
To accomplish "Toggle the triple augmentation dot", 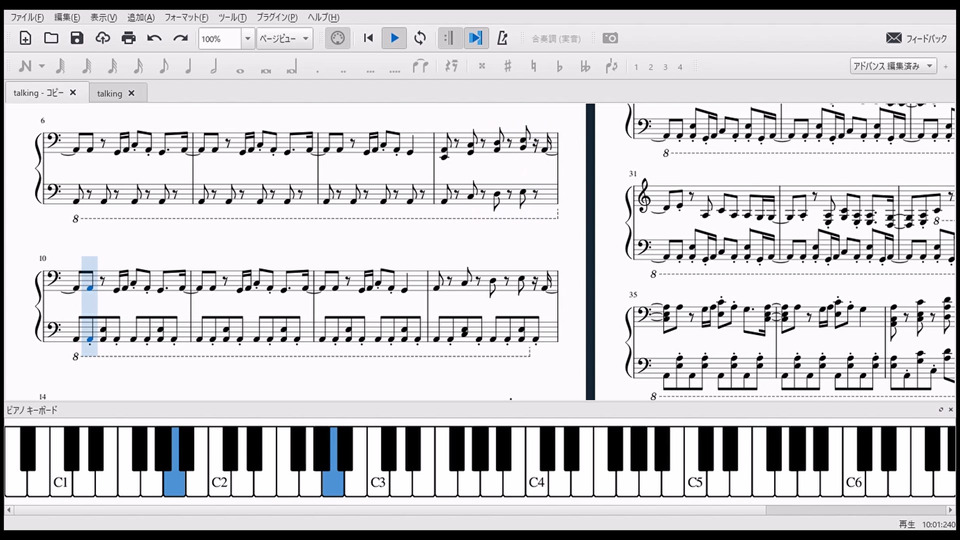I will [x=369, y=70].
